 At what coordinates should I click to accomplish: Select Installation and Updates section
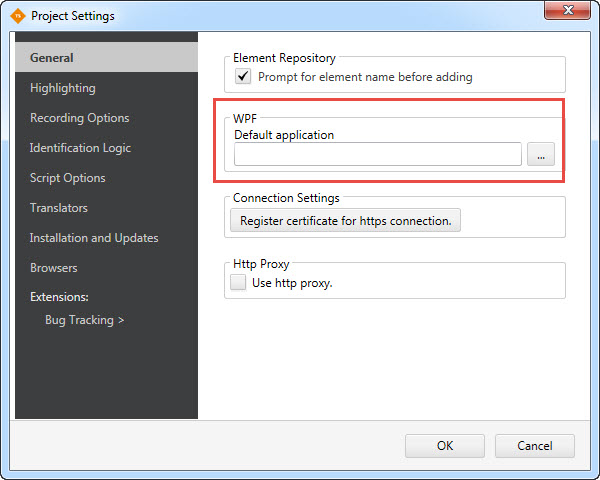(94, 238)
